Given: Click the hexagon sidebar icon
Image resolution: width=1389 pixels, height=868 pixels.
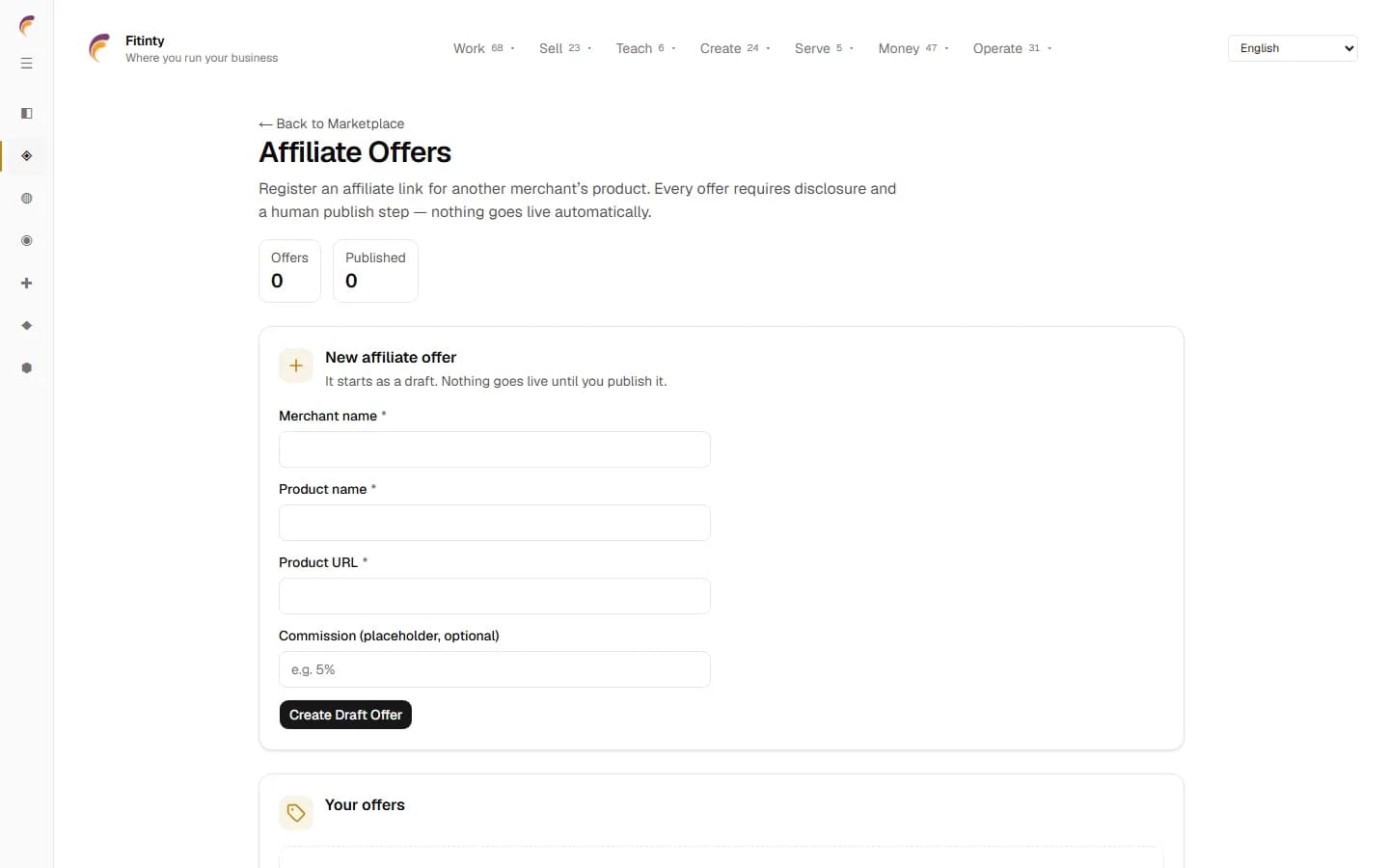Looking at the screenshot, I should [x=27, y=368].
